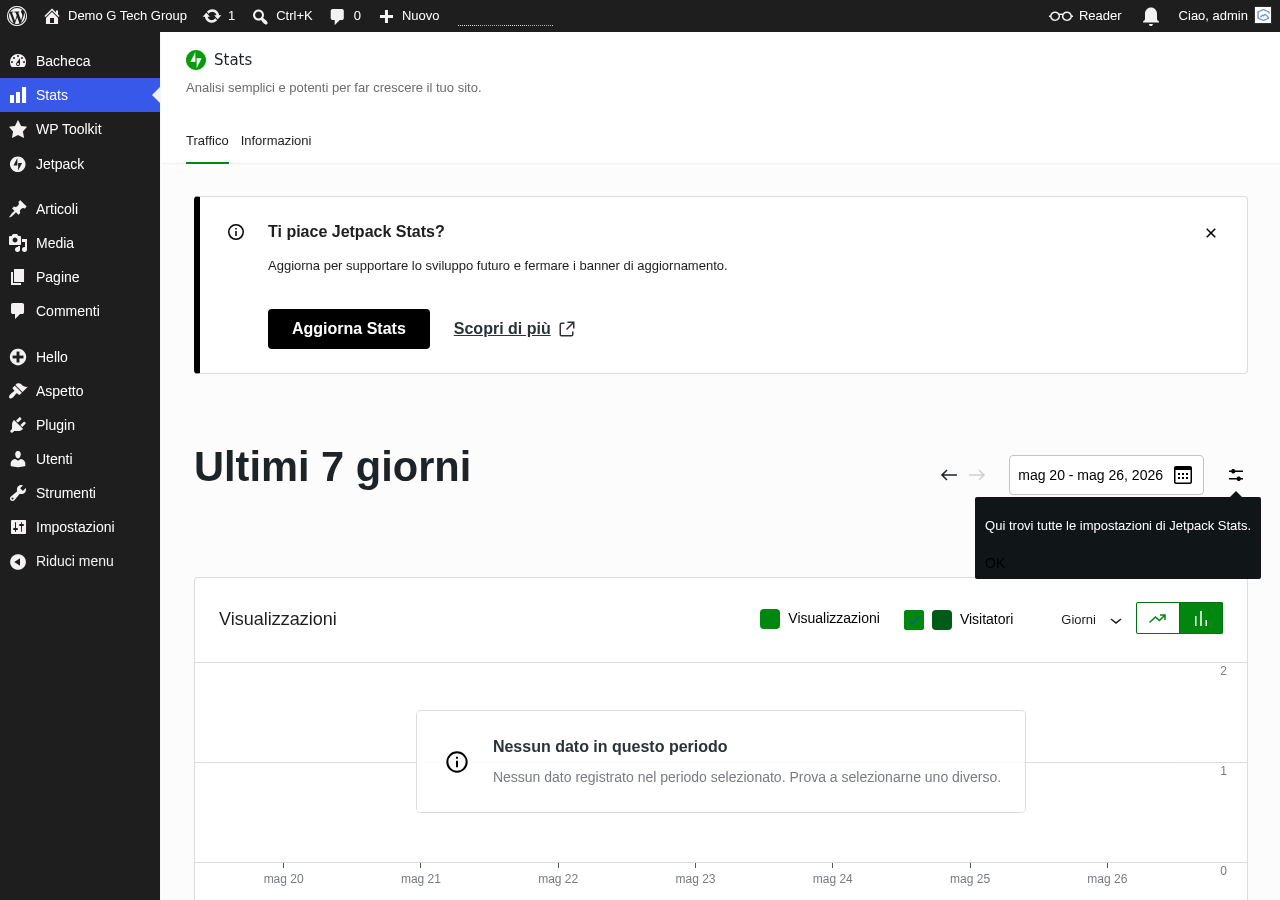Click the 'mag 20' axis label
Image resolution: width=1280 pixels, height=900 pixels.
coord(284,879)
